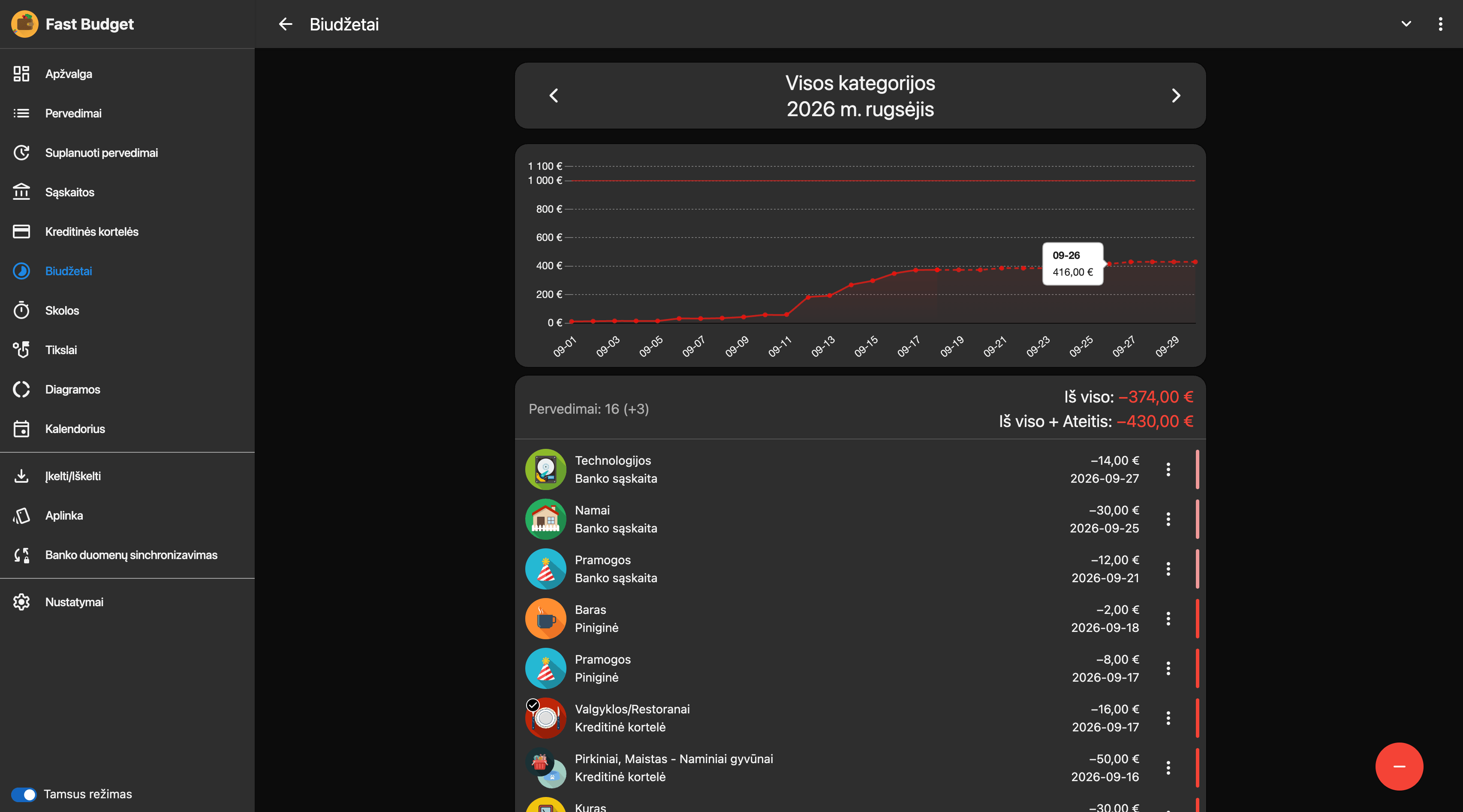Click the Nustatymai gear icon
Image resolution: width=1463 pixels, height=812 pixels.
point(21,602)
